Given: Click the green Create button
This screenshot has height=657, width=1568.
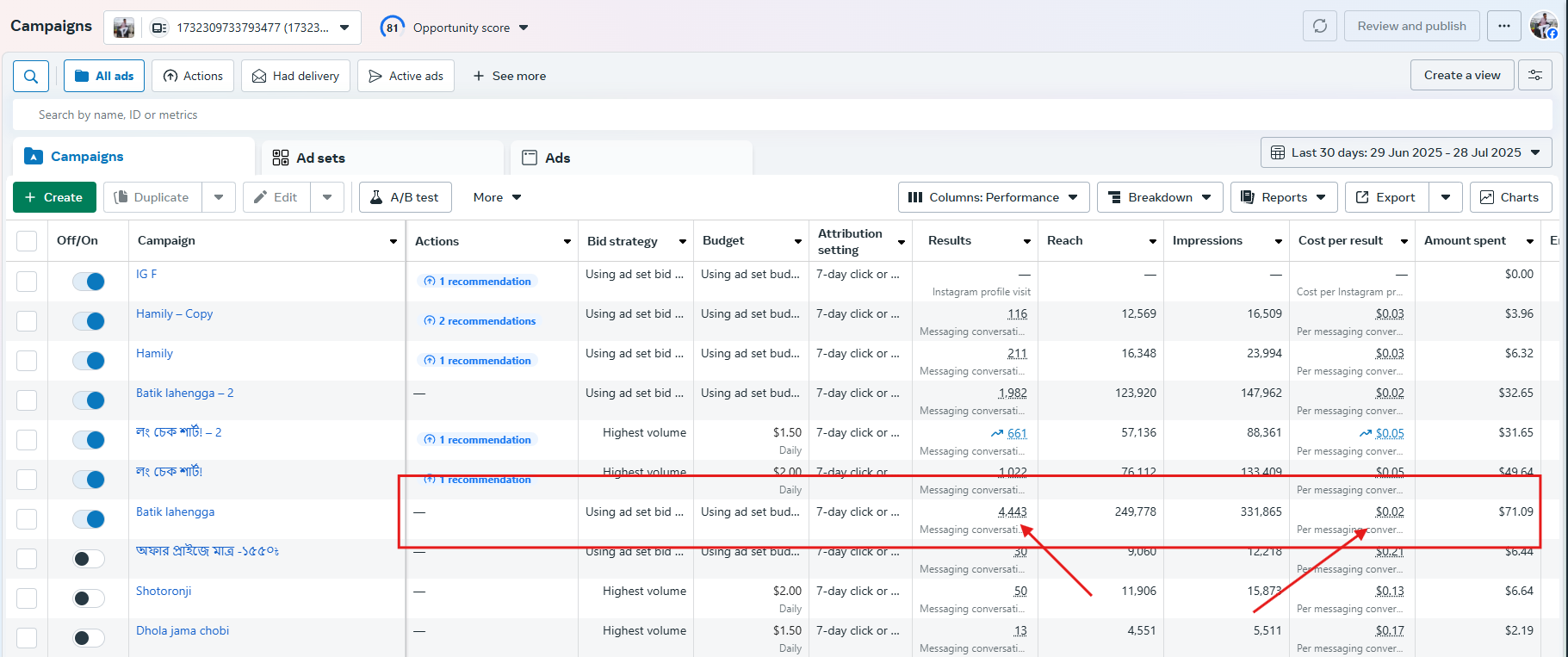Looking at the screenshot, I should (x=53, y=197).
